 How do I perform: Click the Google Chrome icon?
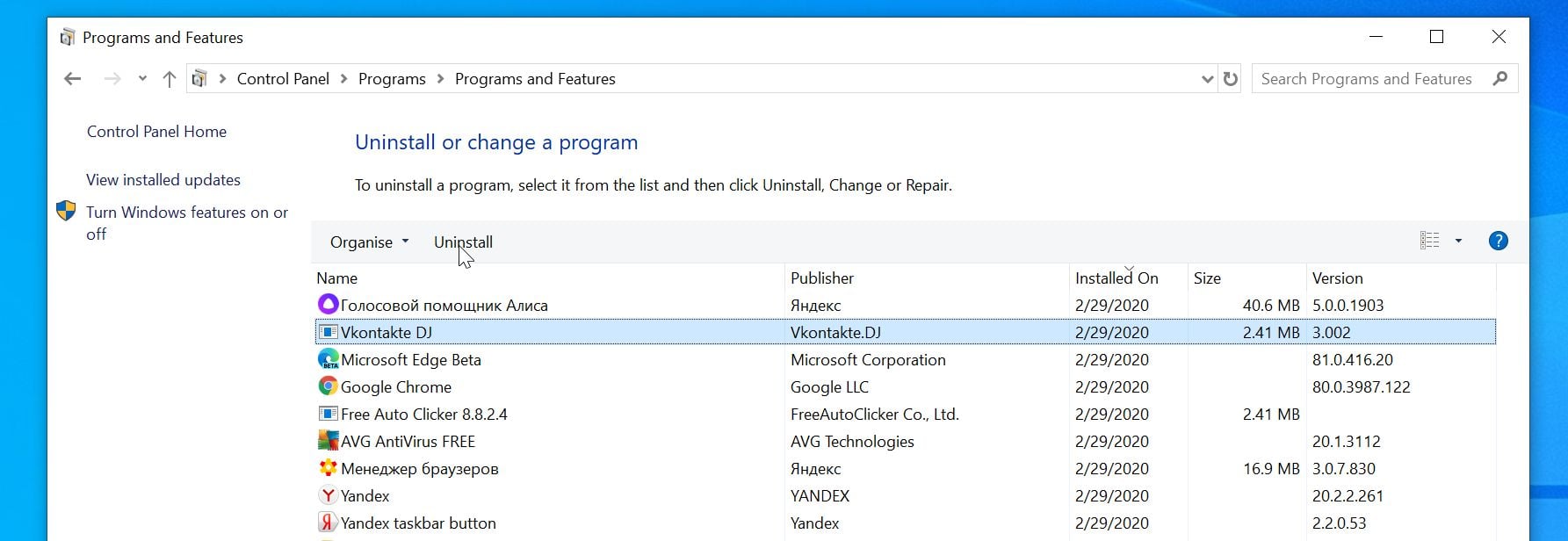point(328,386)
